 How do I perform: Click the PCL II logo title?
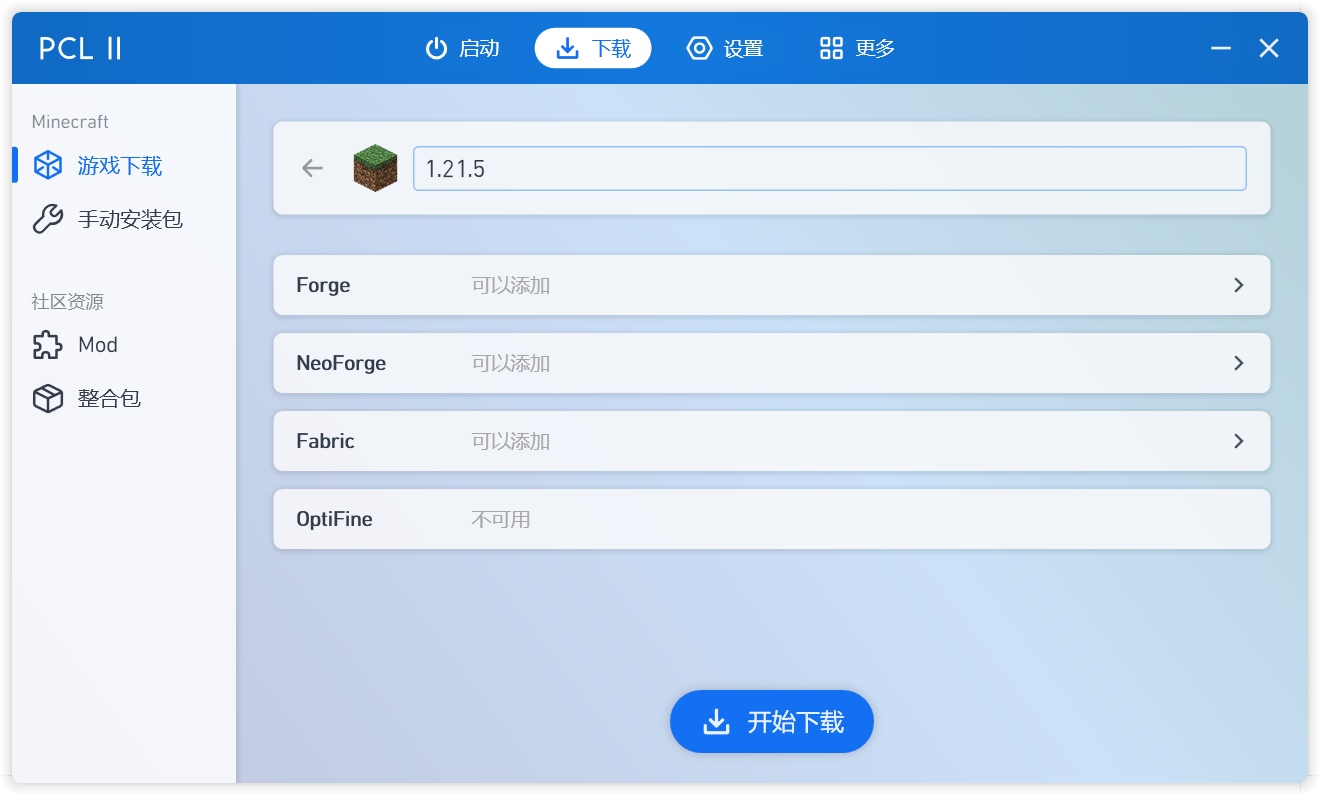pyautogui.click(x=80, y=48)
